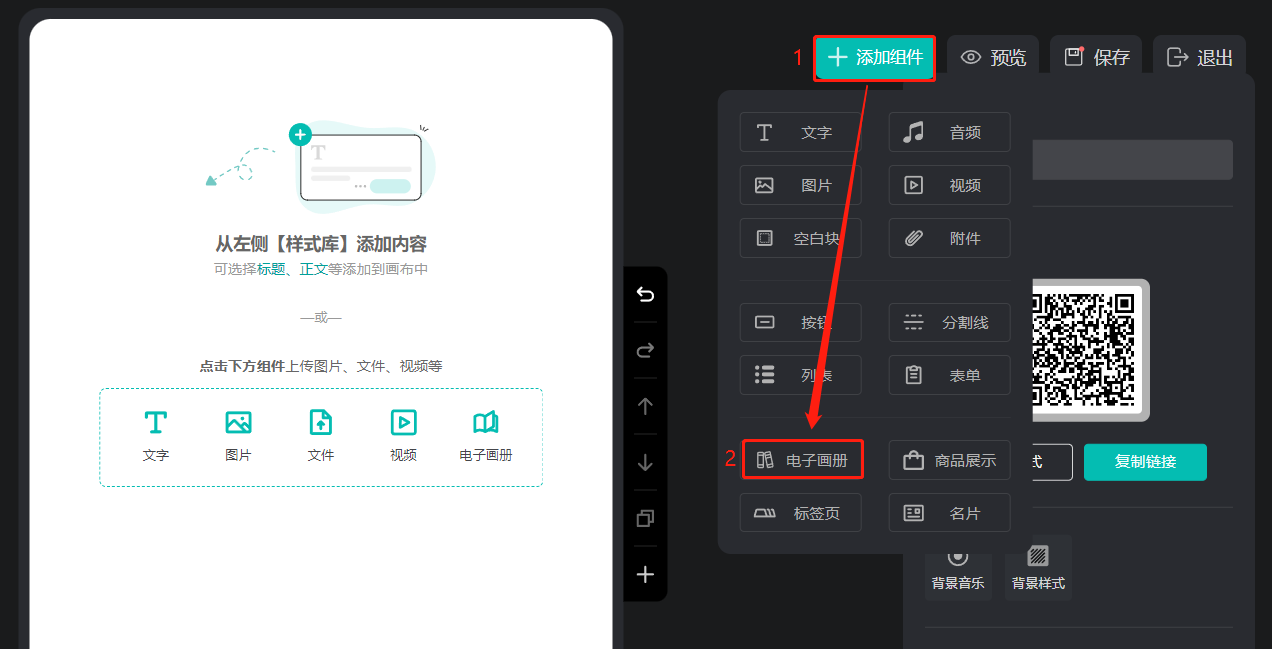
Task: Insert 分割线 divider component
Action: click(x=949, y=322)
